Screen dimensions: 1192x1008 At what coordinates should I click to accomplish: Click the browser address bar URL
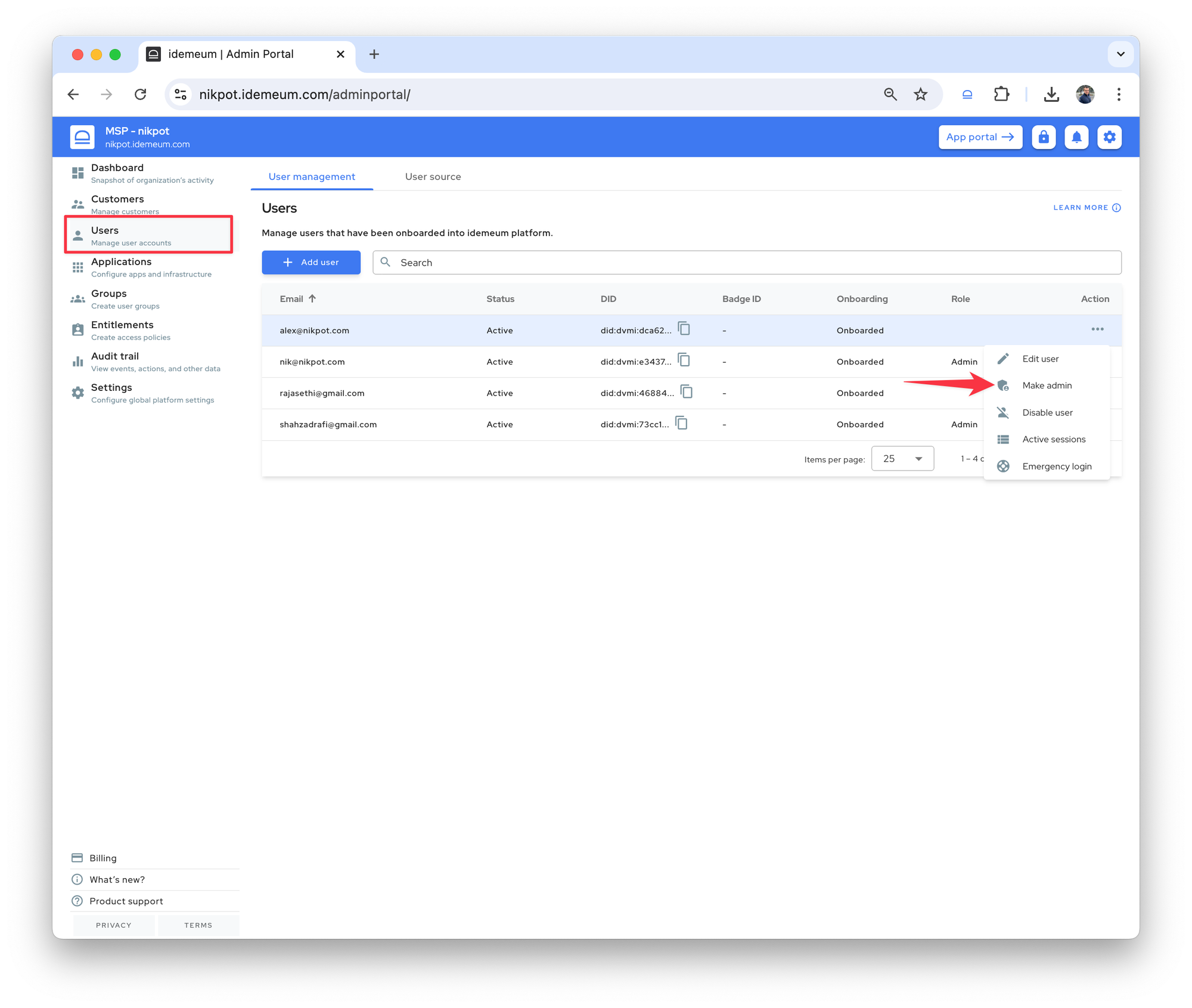click(305, 94)
